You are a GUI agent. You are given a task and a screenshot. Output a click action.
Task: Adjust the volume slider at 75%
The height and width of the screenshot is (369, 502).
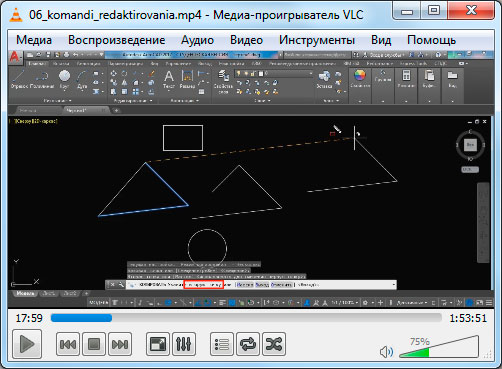click(x=439, y=347)
